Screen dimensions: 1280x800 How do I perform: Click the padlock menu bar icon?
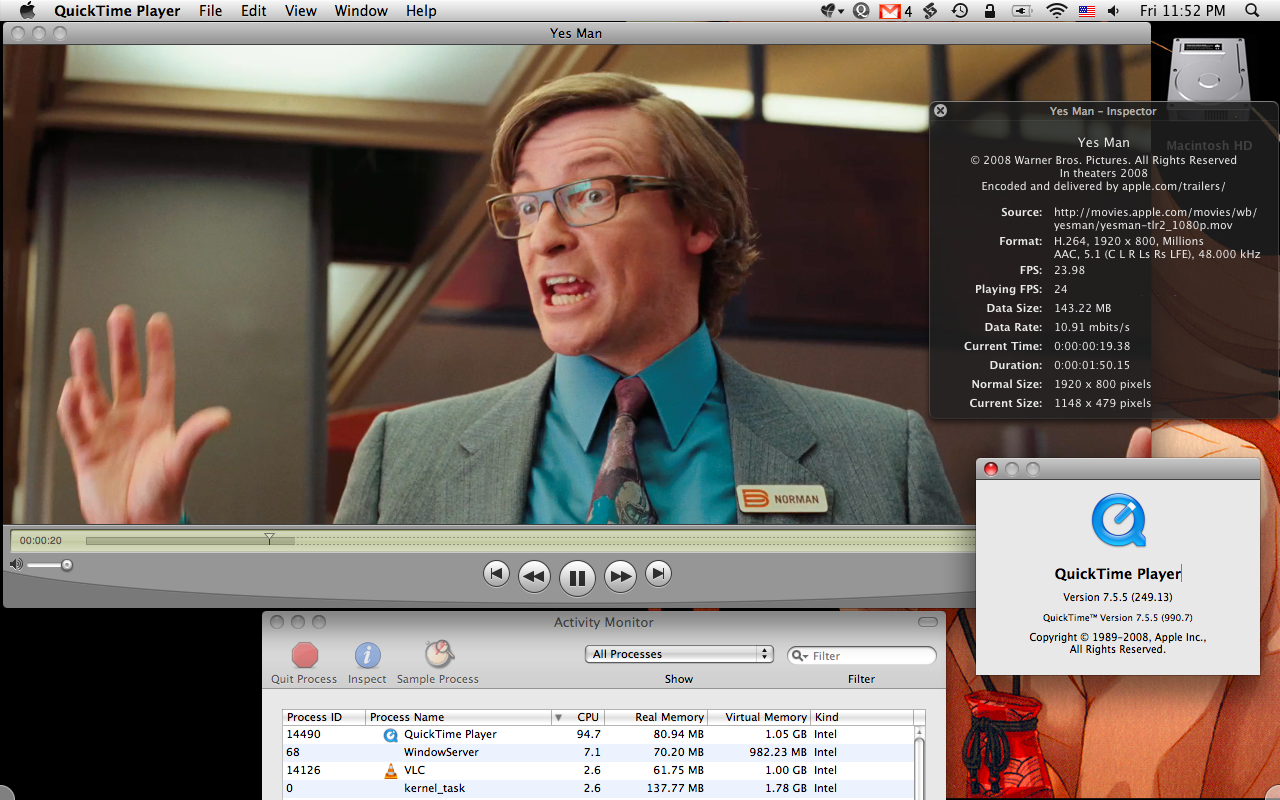coord(990,11)
